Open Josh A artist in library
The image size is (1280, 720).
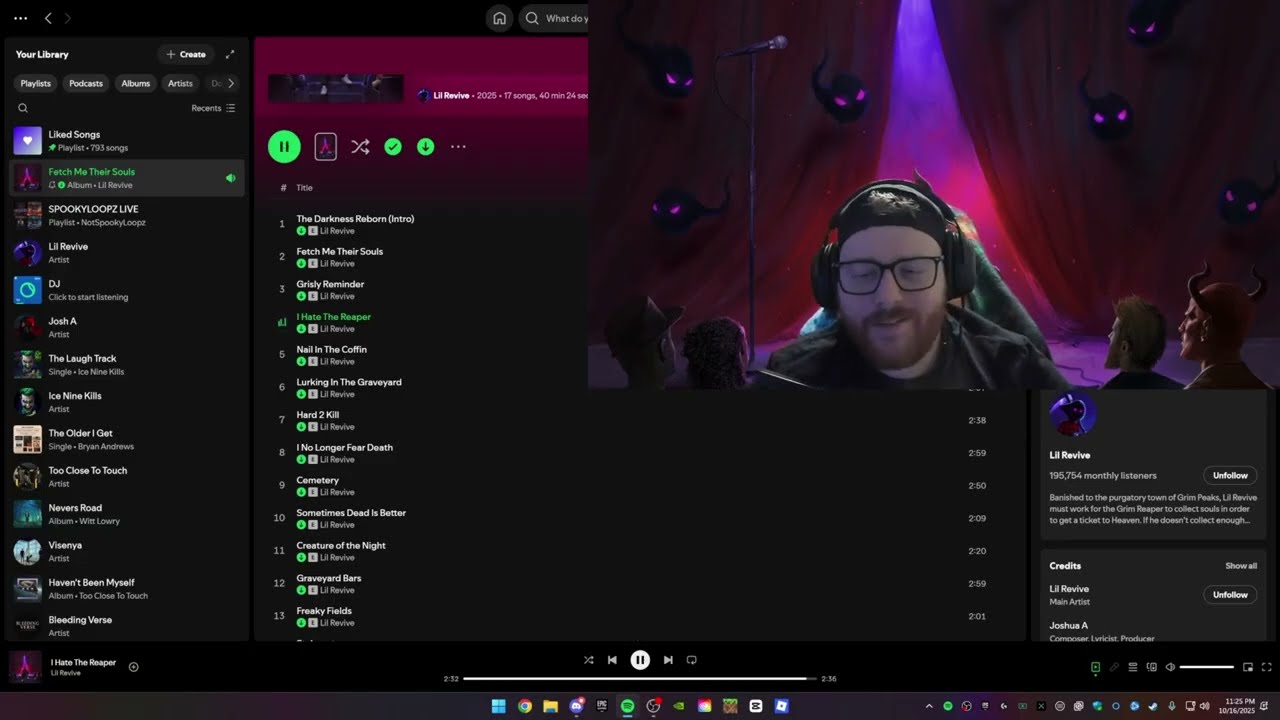coord(127,327)
